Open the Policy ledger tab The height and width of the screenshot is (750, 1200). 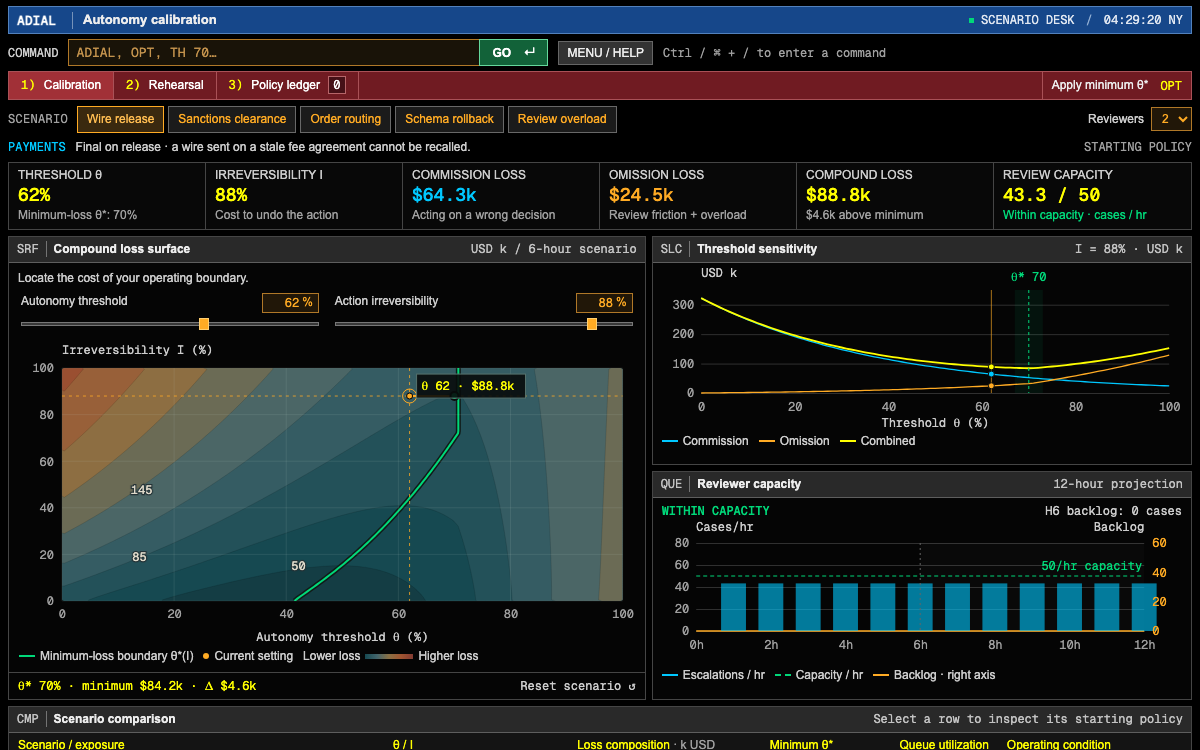(287, 85)
